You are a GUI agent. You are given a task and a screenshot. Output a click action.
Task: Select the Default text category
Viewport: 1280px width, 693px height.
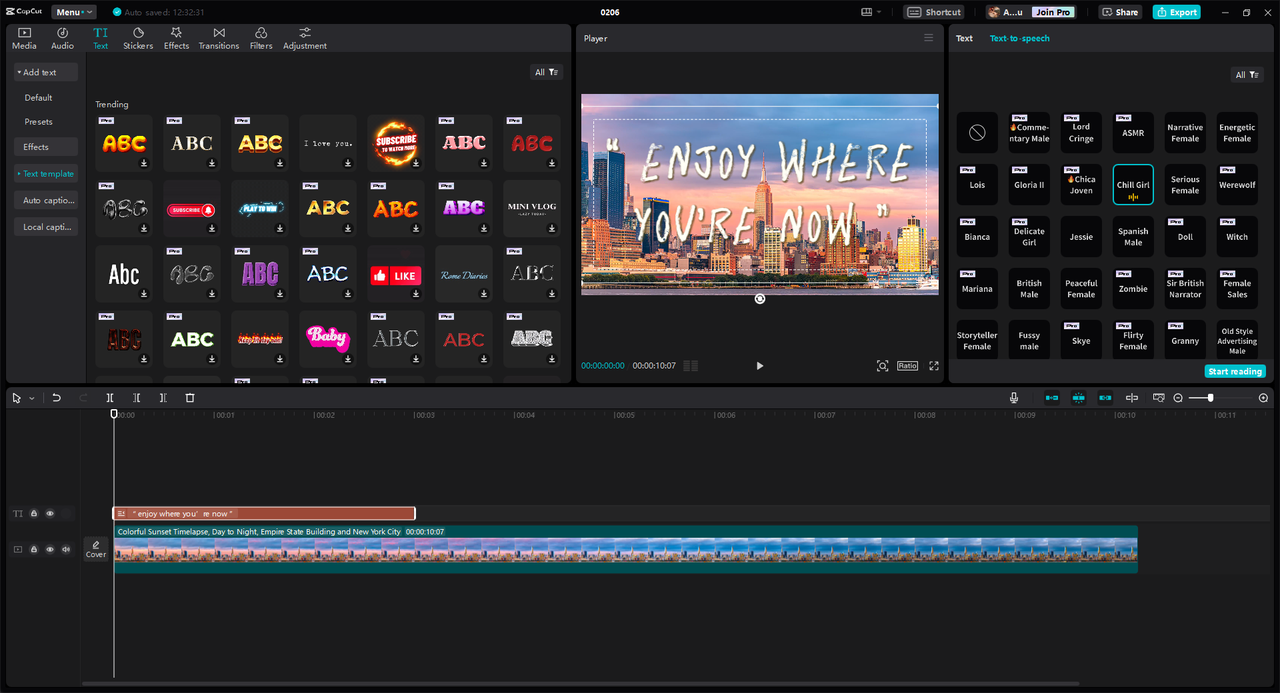click(39, 97)
